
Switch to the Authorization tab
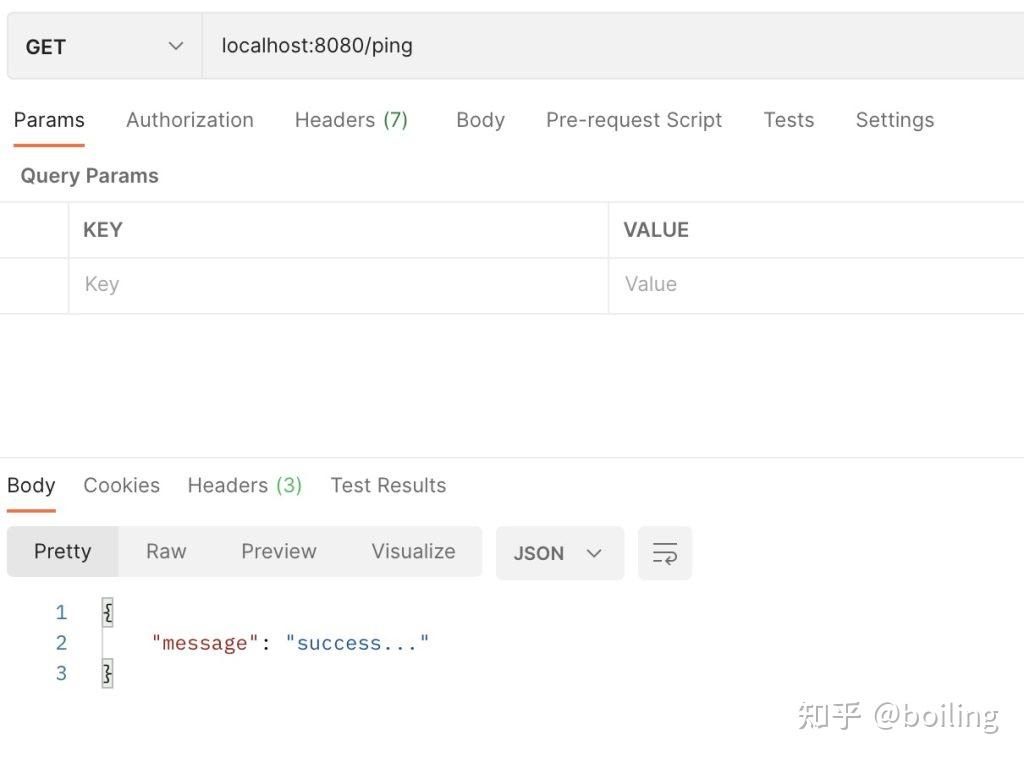(190, 120)
